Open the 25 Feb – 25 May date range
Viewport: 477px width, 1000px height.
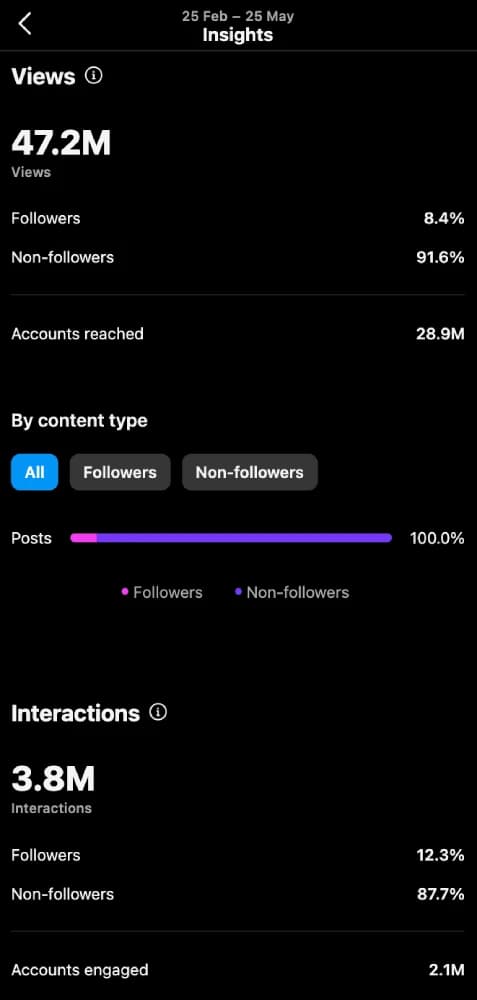[x=238, y=16]
